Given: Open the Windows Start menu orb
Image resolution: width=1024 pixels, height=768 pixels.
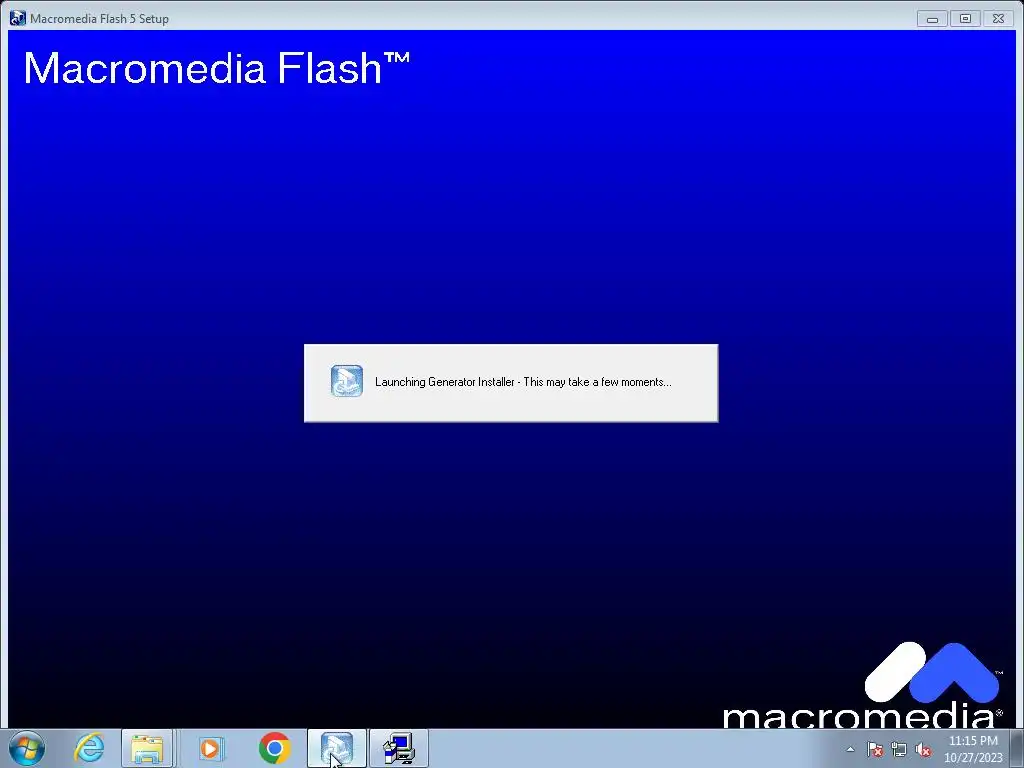Looking at the screenshot, I should [x=27, y=748].
